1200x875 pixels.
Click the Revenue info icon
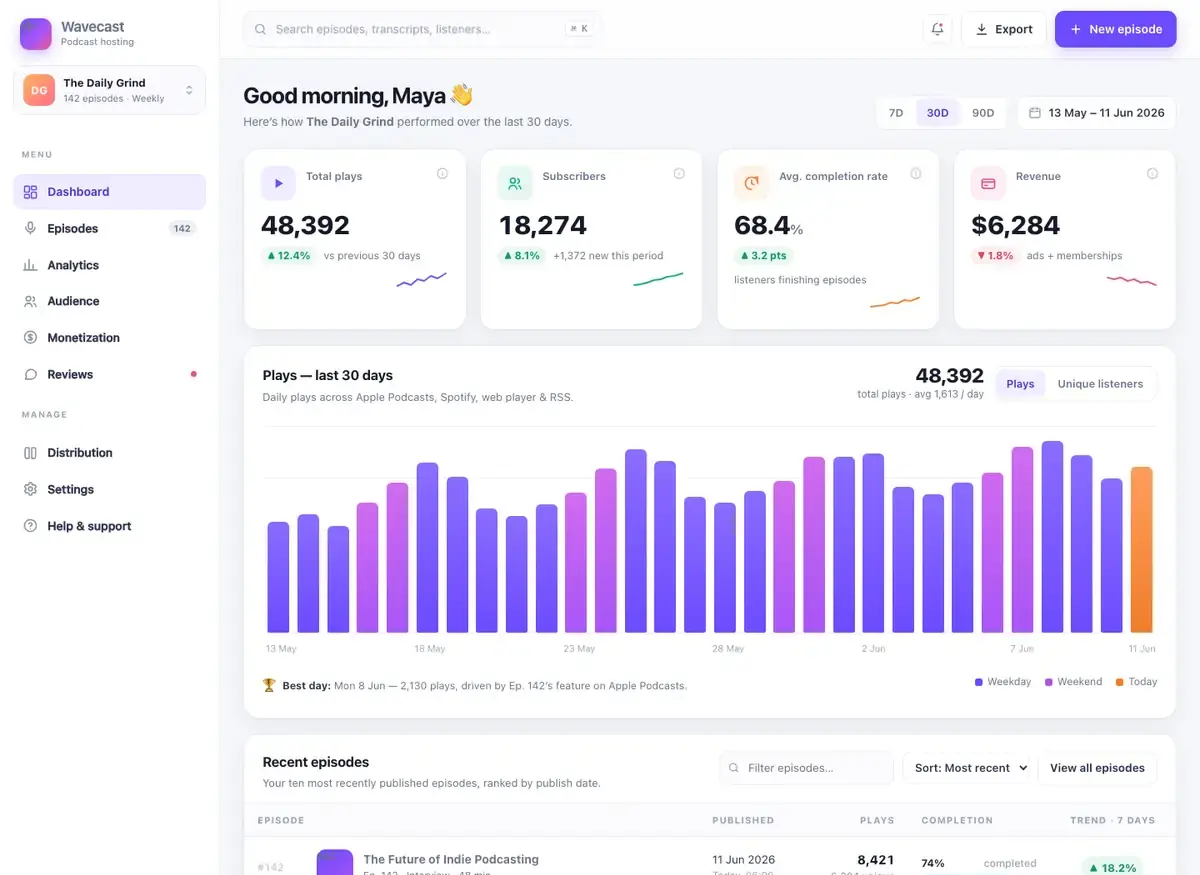[x=1152, y=174]
